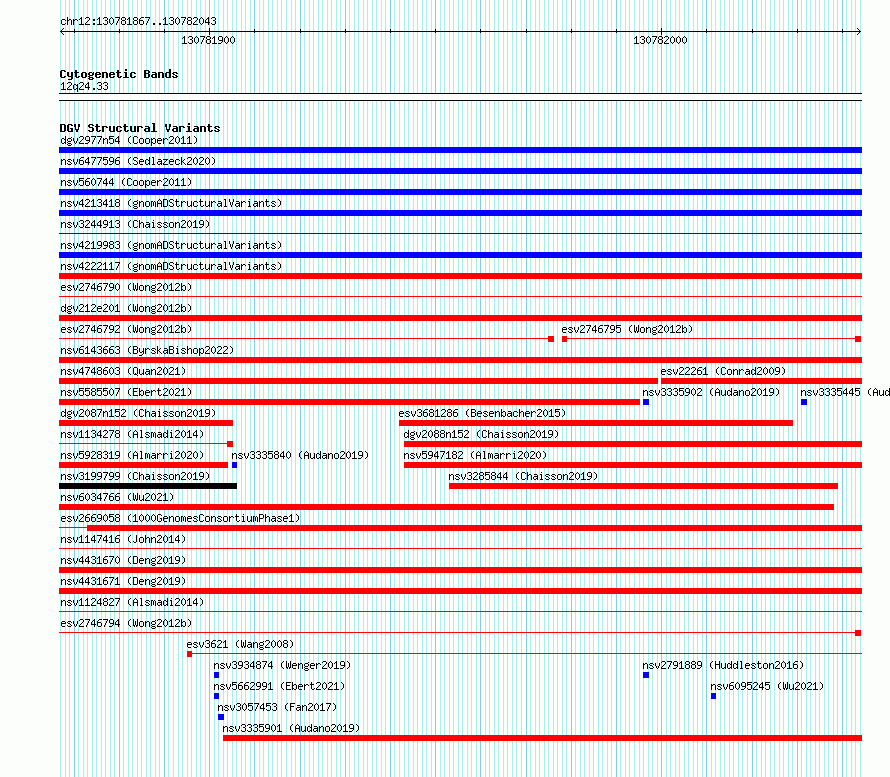Viewport: 890px width, 777px height.
Task: Click the left scroll arrow on ruler
Action: pyautogui.click(x=62, y=32)
